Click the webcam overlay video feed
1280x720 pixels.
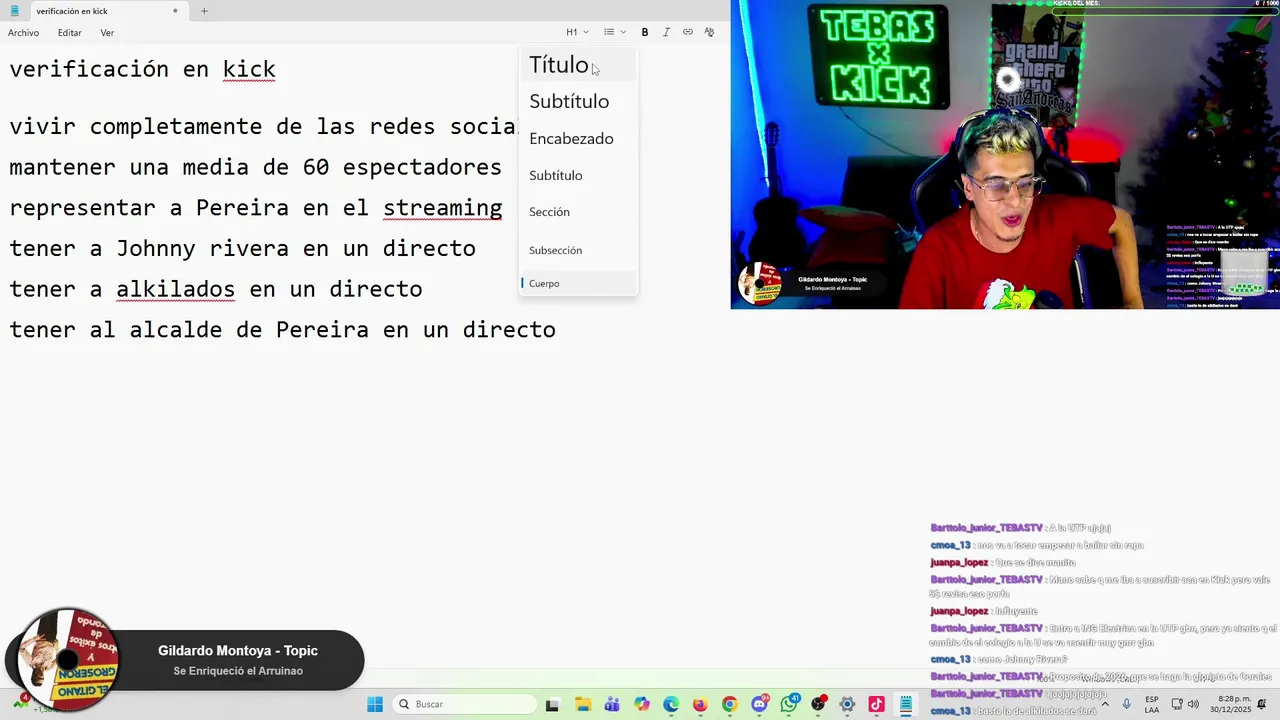point(1005,155)
